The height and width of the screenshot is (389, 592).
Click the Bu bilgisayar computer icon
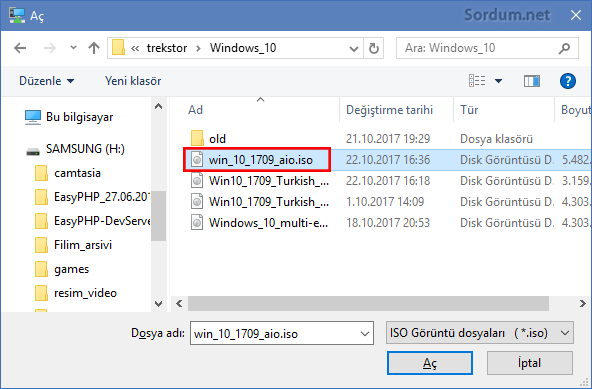[x=32, y=117]
